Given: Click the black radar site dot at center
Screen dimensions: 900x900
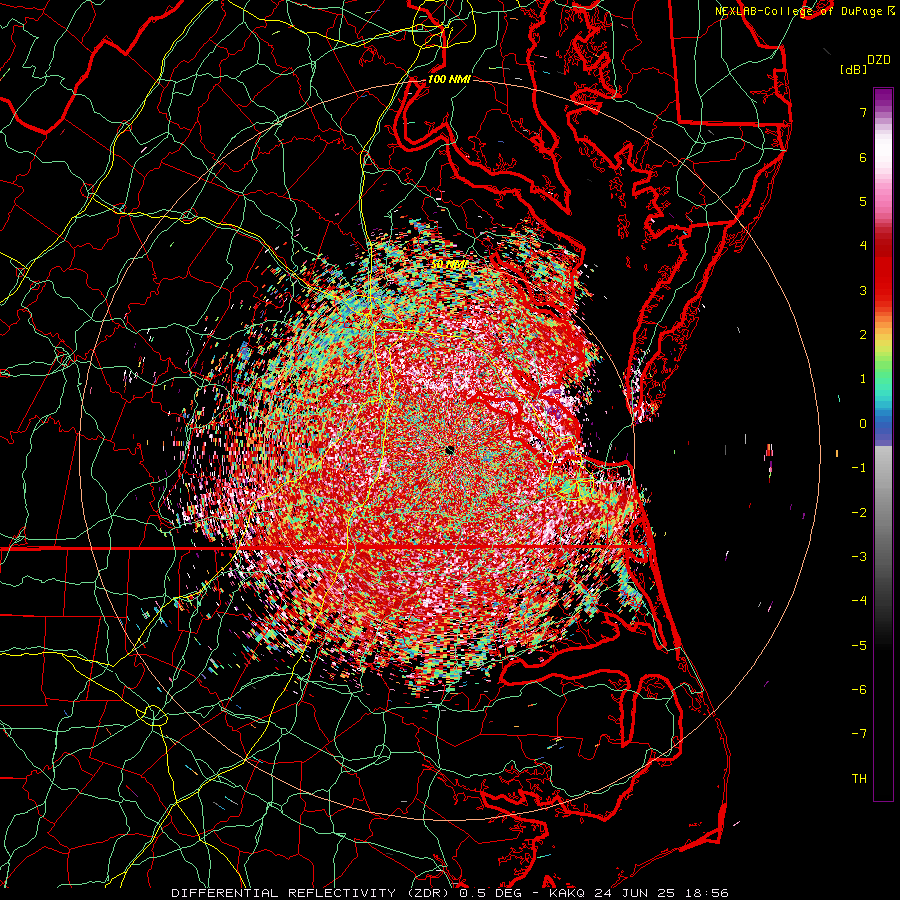Looking at the screenshot, I should click(x=449, y=450).
